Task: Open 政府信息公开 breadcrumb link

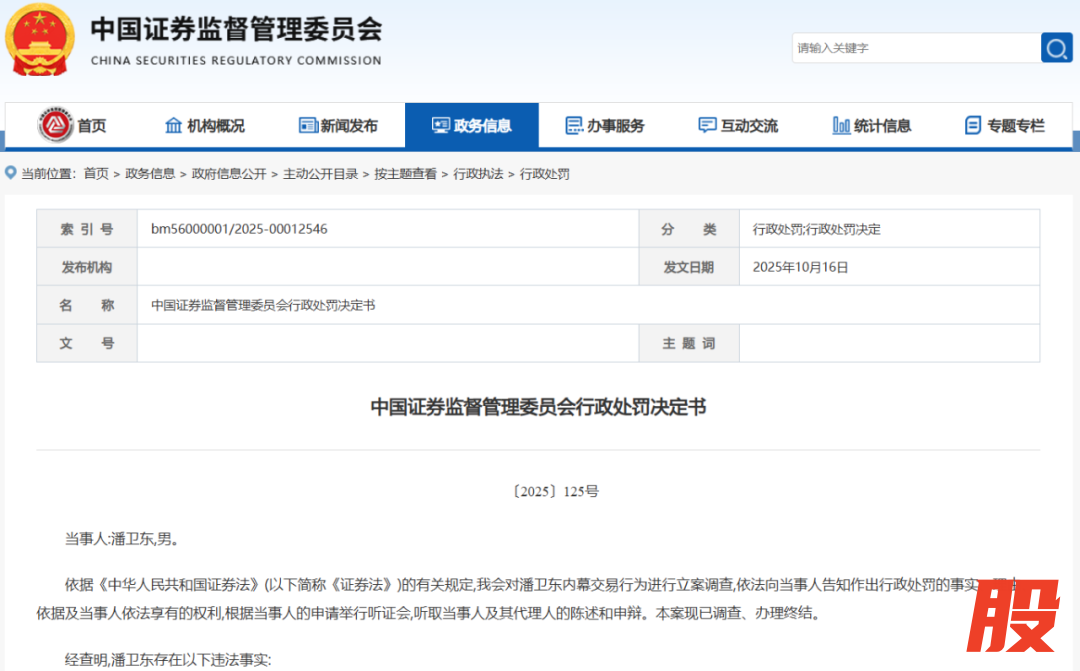Action: click(x=229, y=174)
